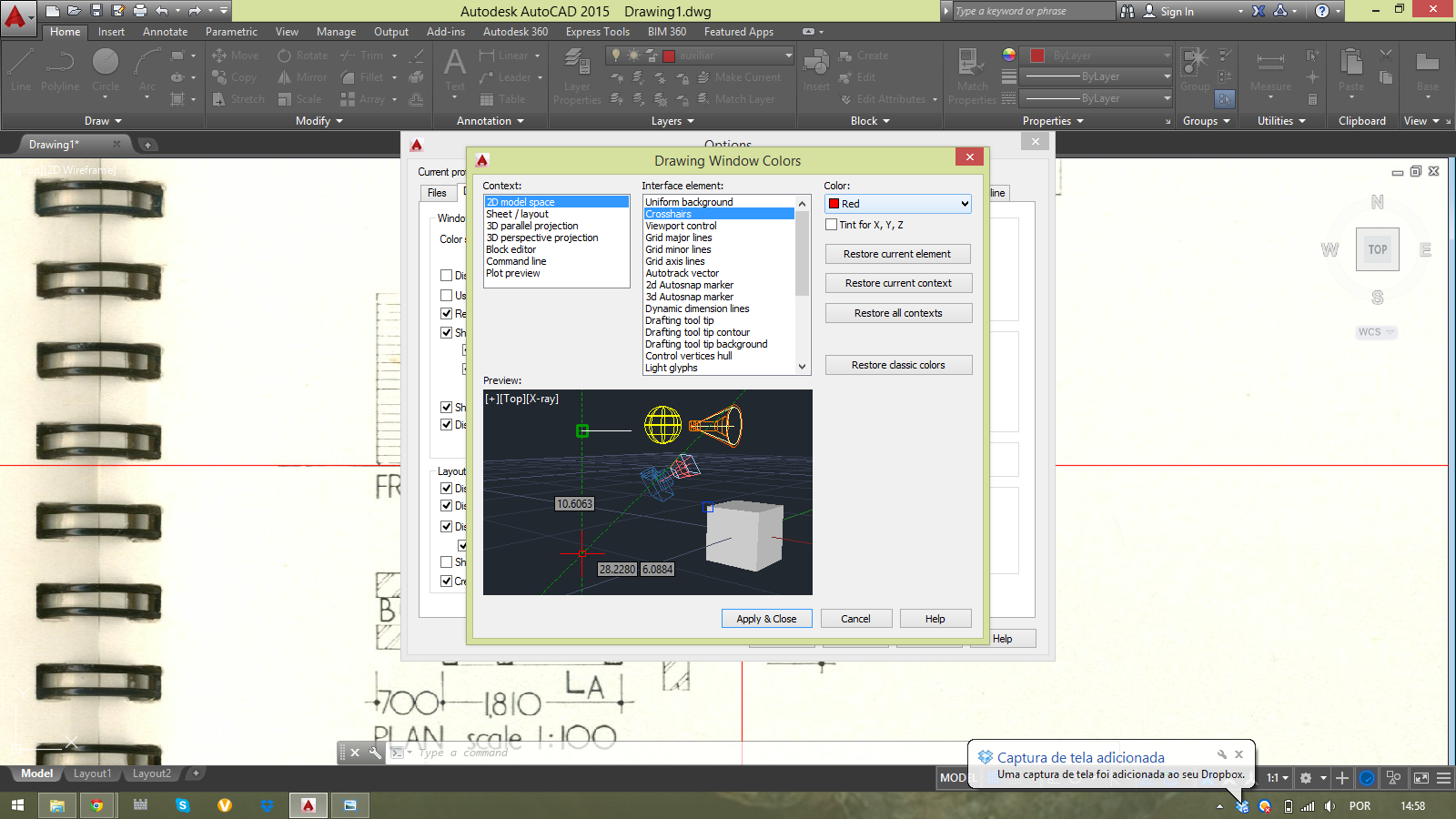The width and height of the screenshot is (1456, 819).
Task: Click Restore current element button
Action: (x=897, y=254)
